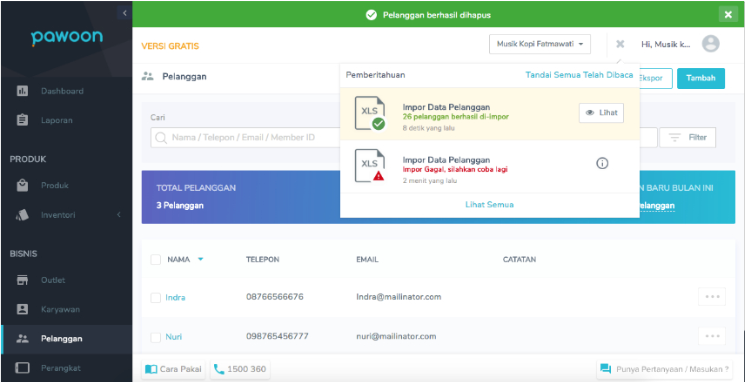Dismiss the green success banner
Image resolution: width=745 pixels, height=382 pixels.
728,15
